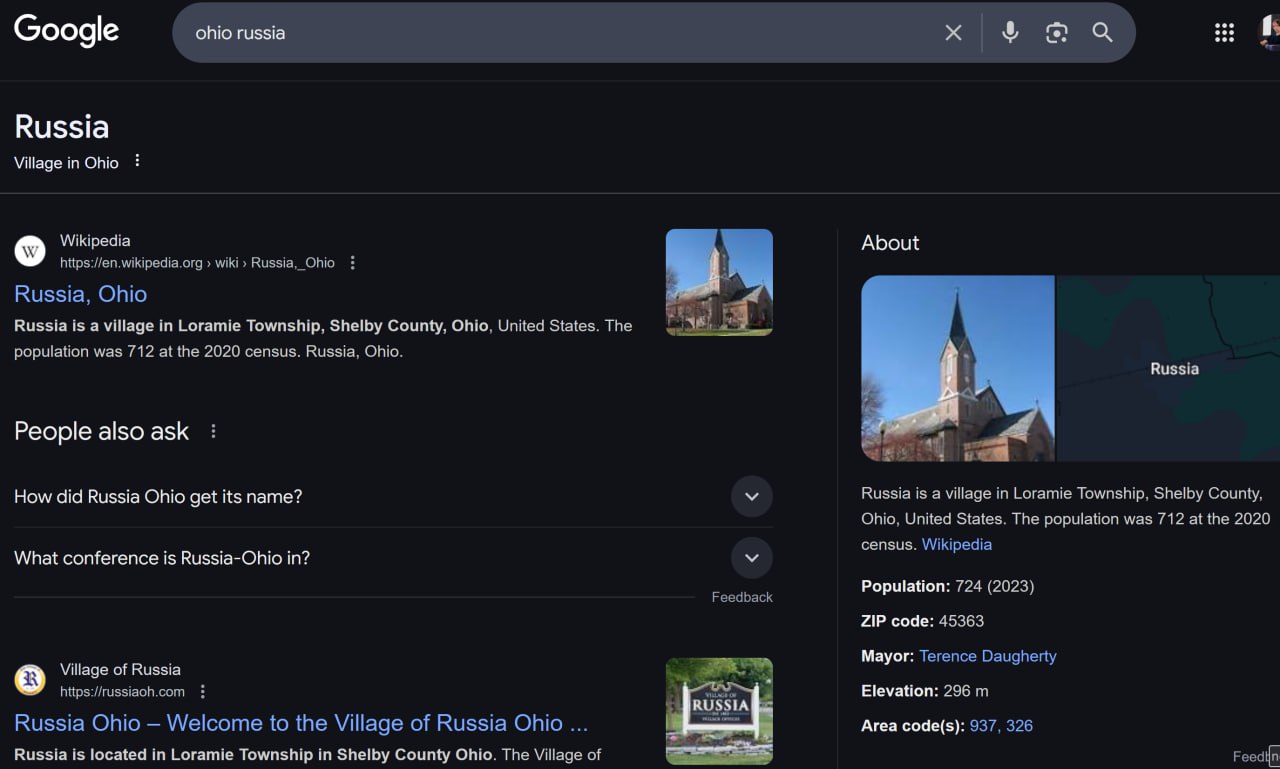
Task: Follow the Wikipedia link in About panel
Action: pos(957,544)
